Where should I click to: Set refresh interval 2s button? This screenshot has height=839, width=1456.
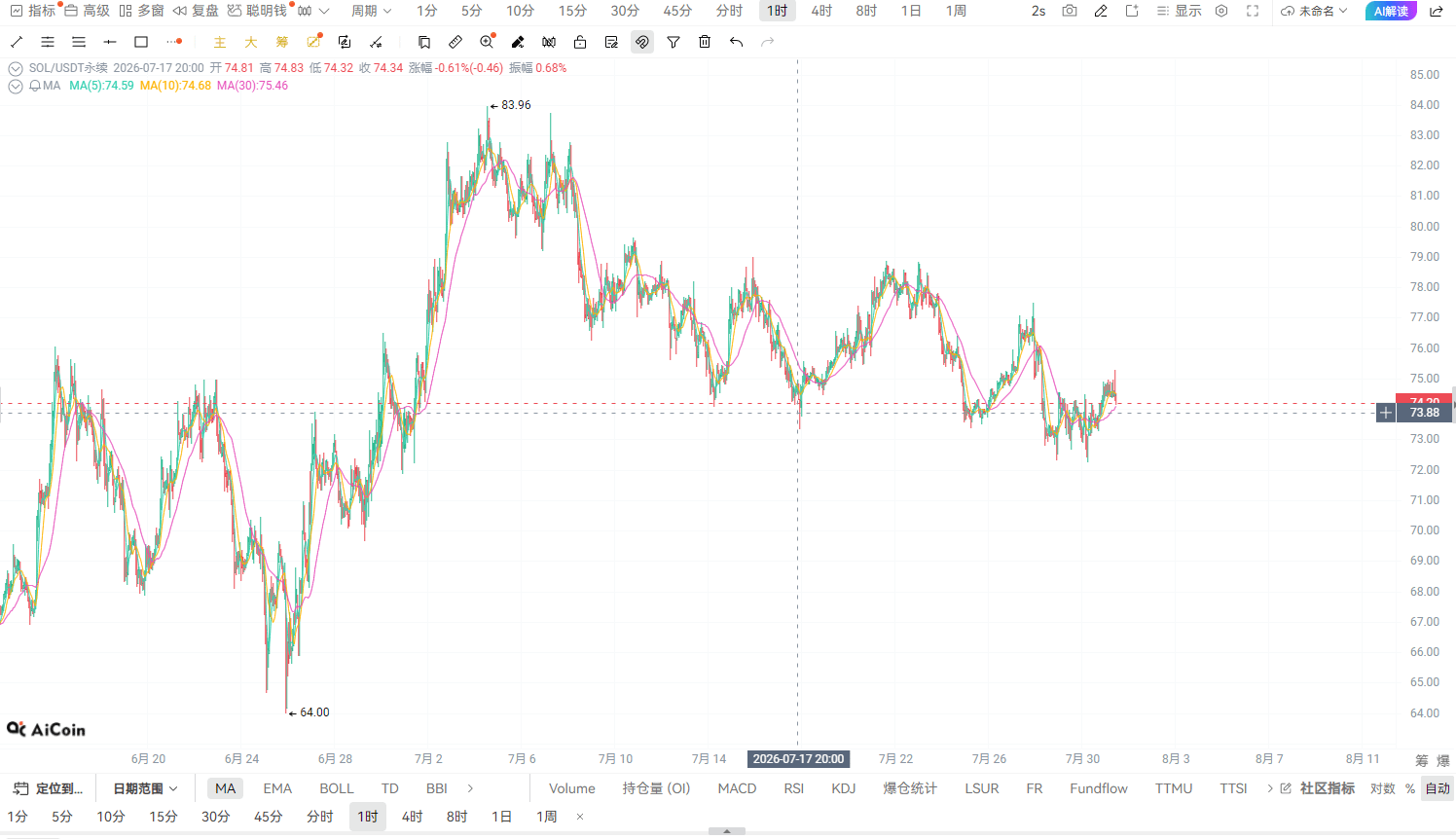coord(1038,11)
